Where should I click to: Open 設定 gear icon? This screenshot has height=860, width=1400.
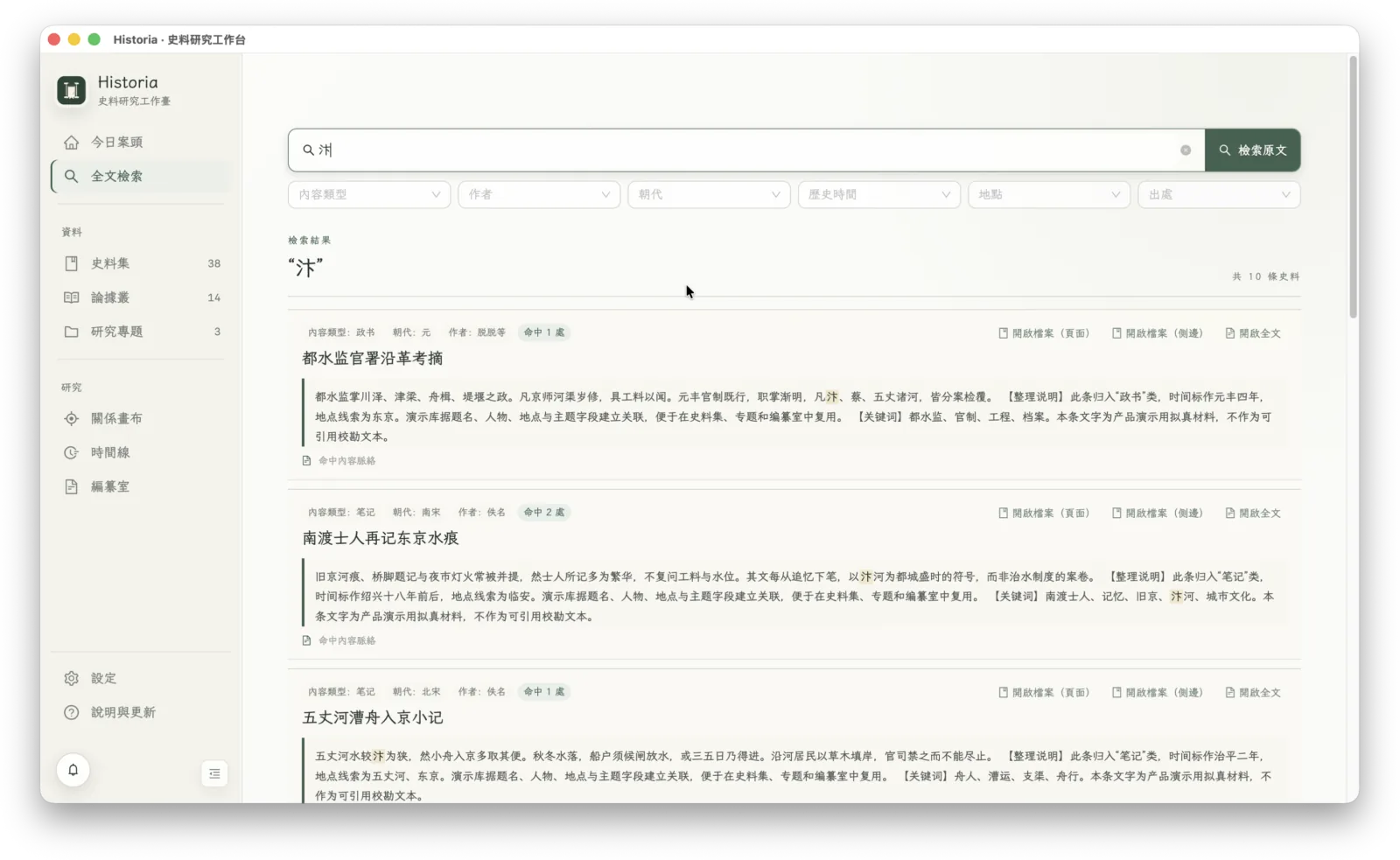[72, 678]
